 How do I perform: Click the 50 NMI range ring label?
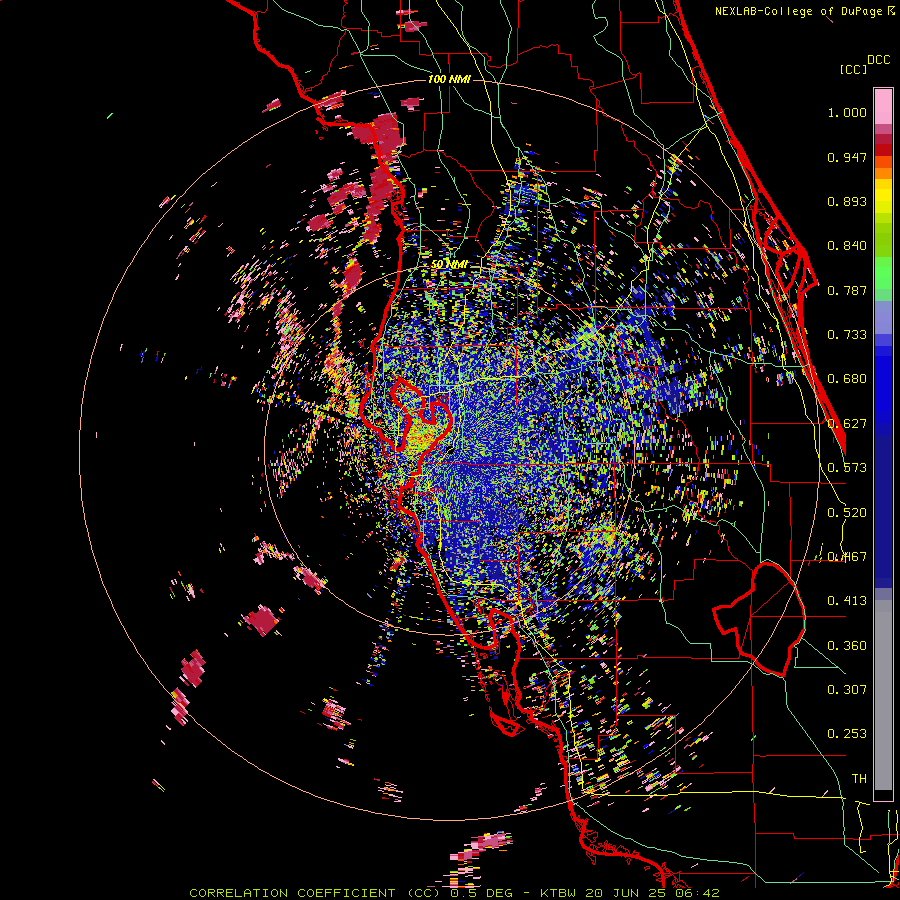(x=449, y=265)
